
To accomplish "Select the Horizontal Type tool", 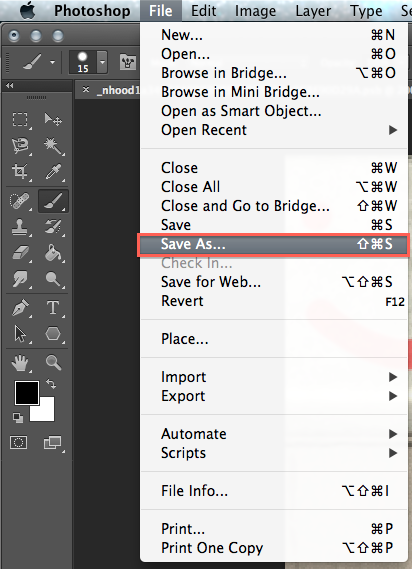I will (53, 308).
